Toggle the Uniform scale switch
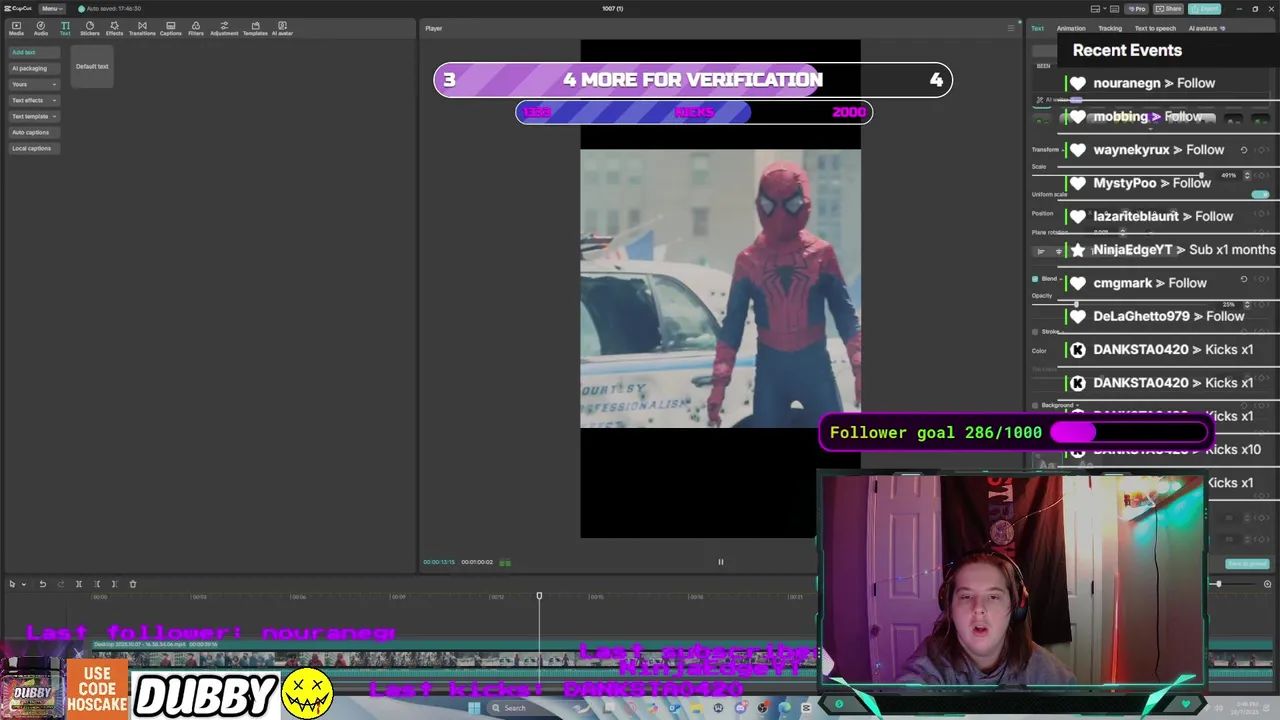The image size is (1280, 720). [1260, 194]
